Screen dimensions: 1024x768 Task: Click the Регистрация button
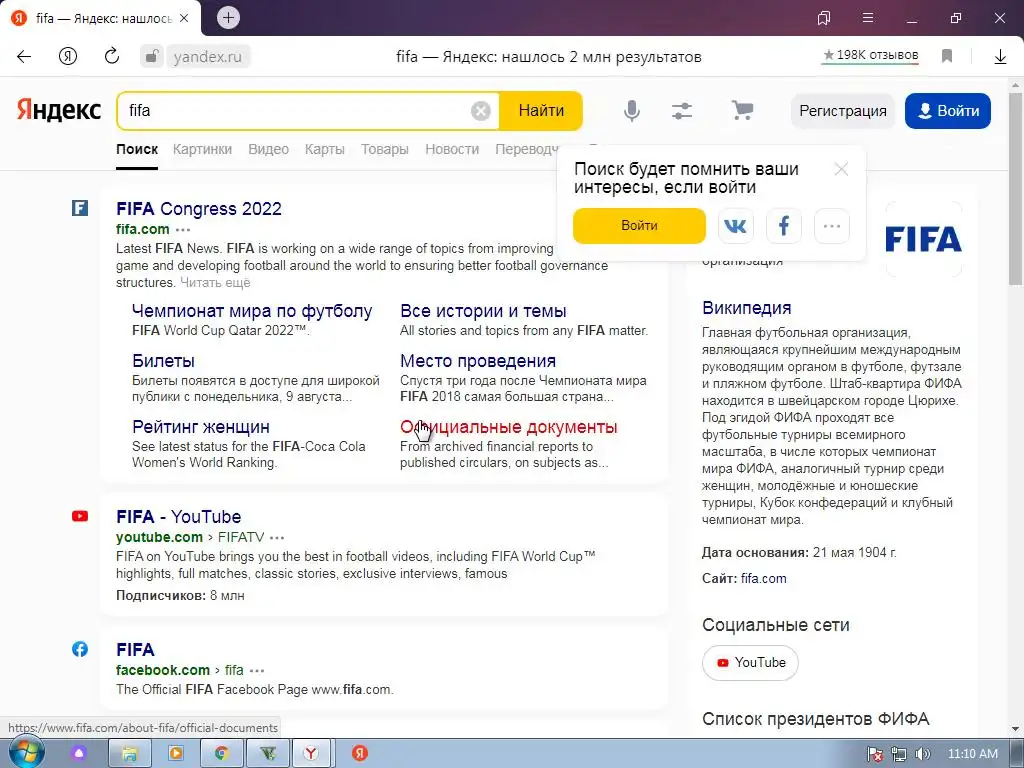(842, 111)
